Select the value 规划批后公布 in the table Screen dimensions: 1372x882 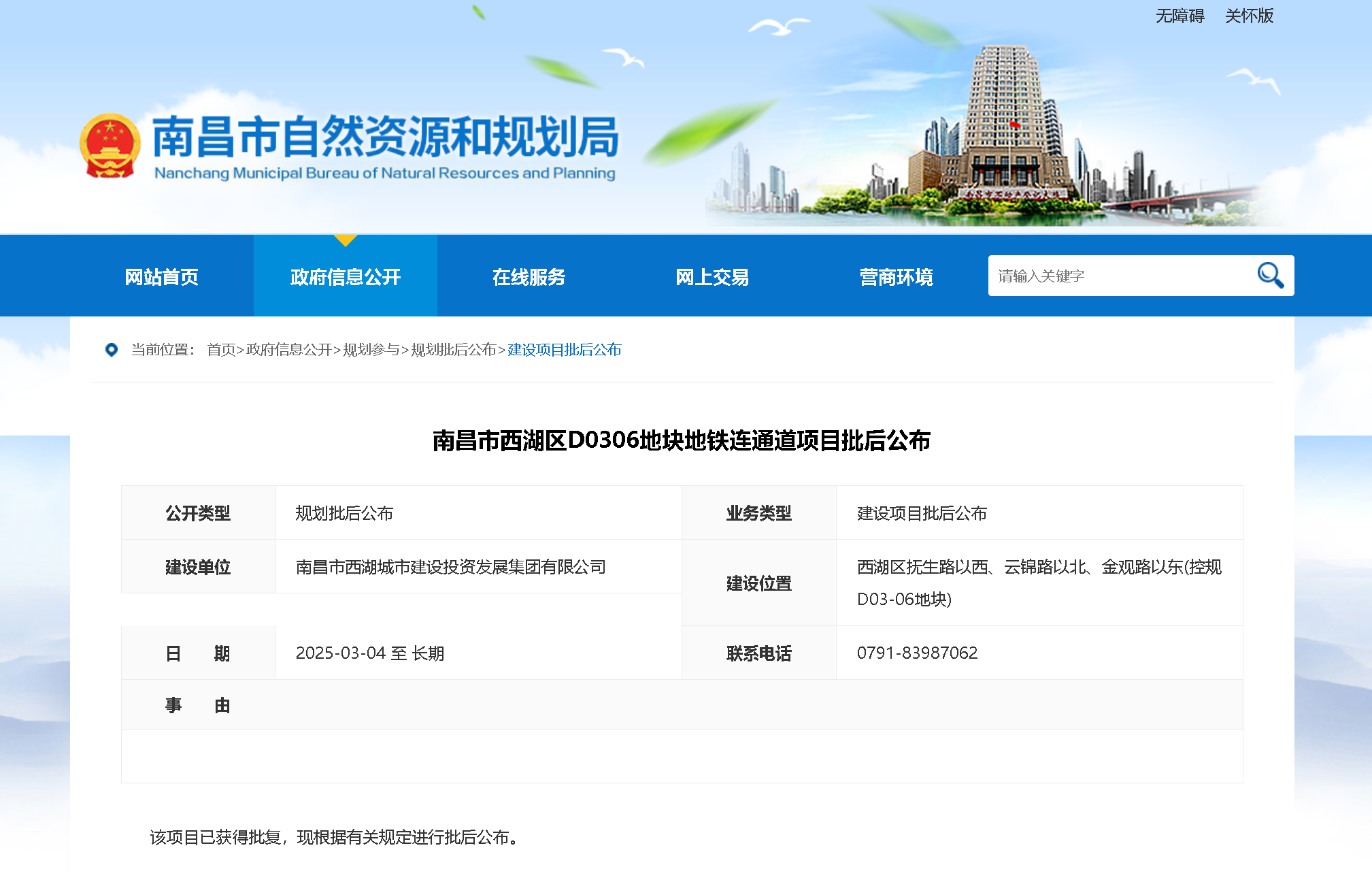(344, 513)
